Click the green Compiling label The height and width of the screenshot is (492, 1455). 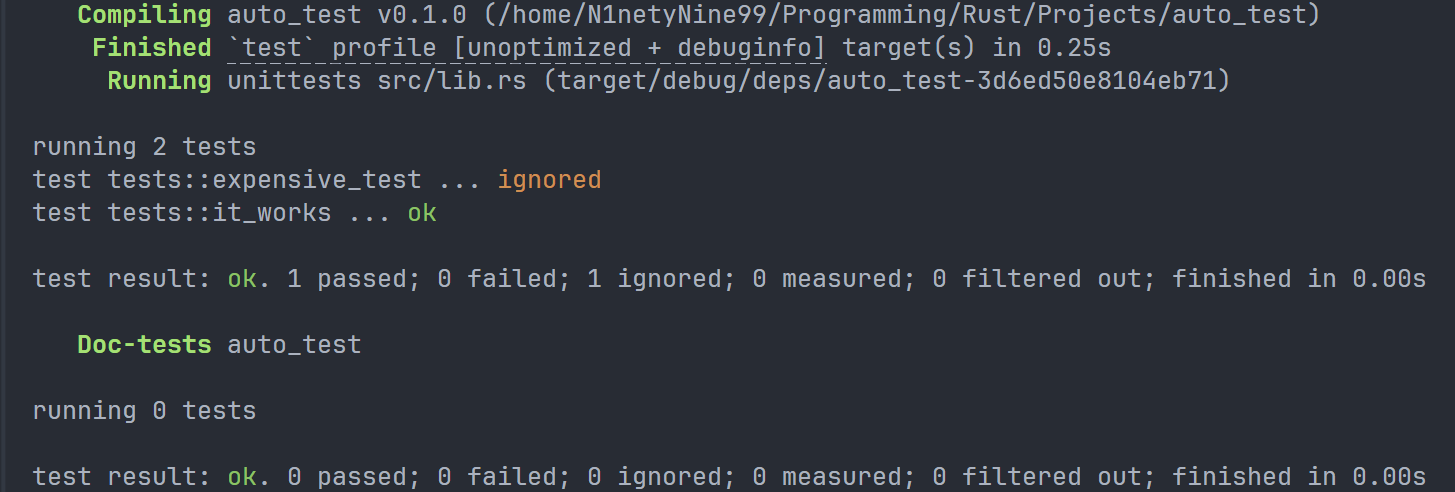144,15
